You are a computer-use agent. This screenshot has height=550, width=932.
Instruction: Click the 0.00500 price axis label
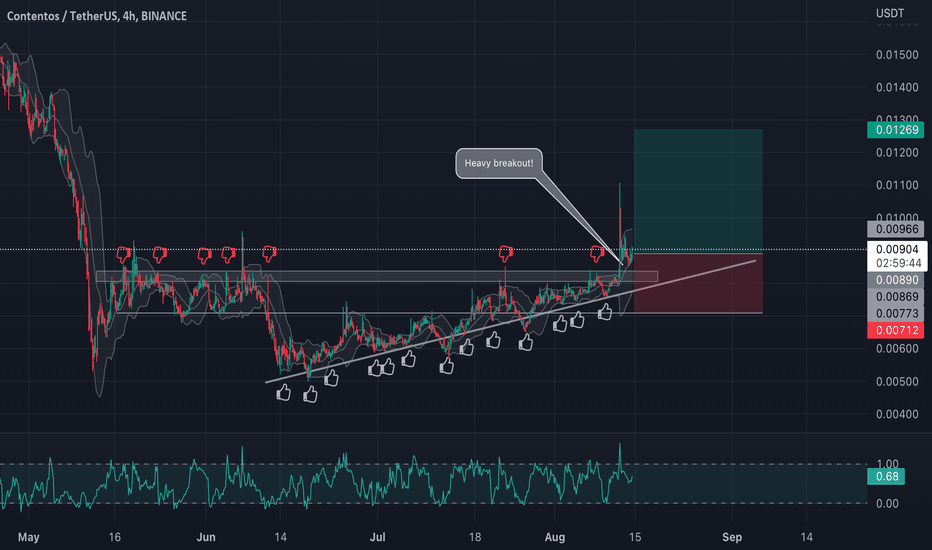(897, 382)
